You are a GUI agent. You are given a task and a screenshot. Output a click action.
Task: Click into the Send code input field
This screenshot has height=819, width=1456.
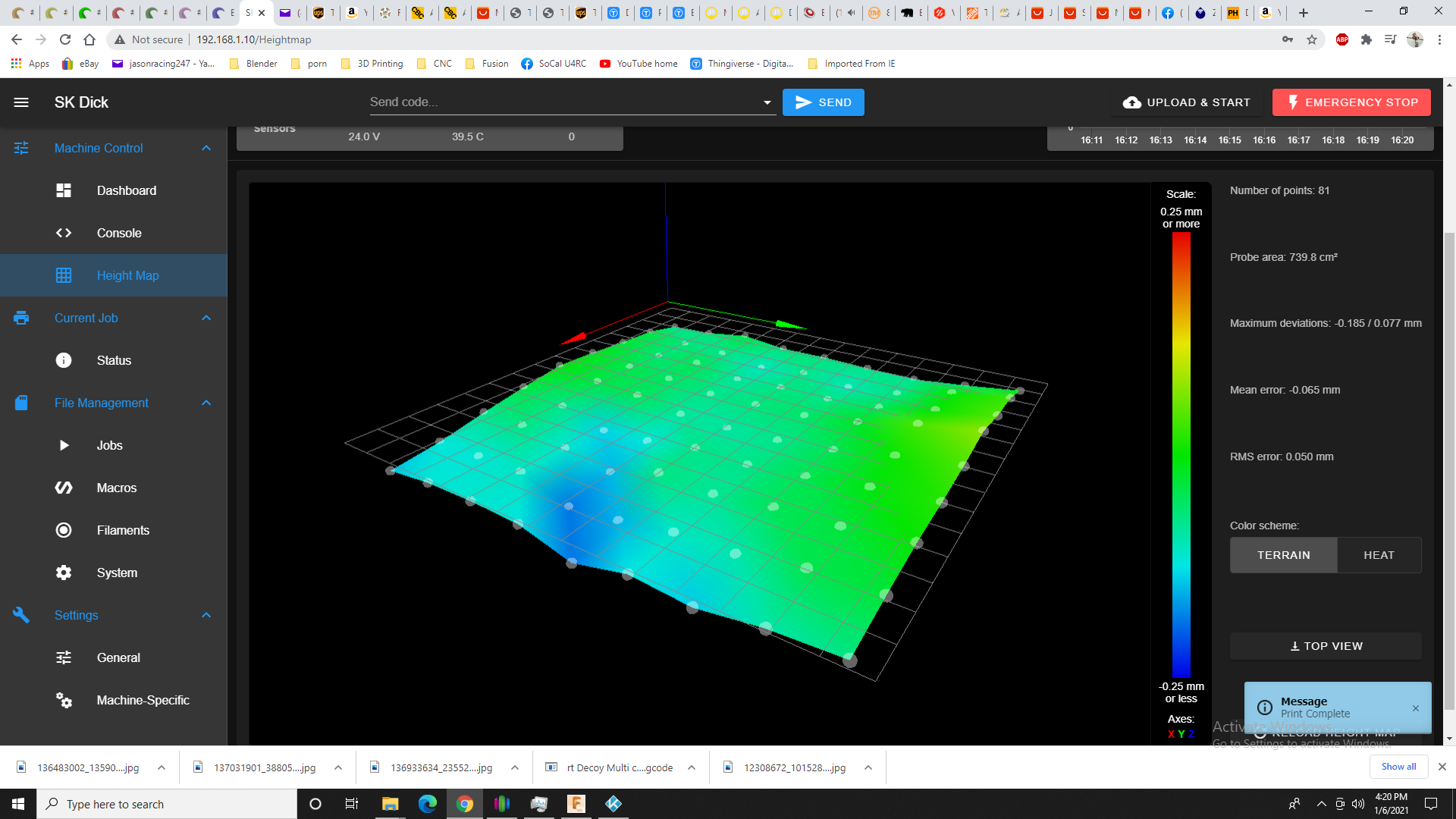pos(564,102)
